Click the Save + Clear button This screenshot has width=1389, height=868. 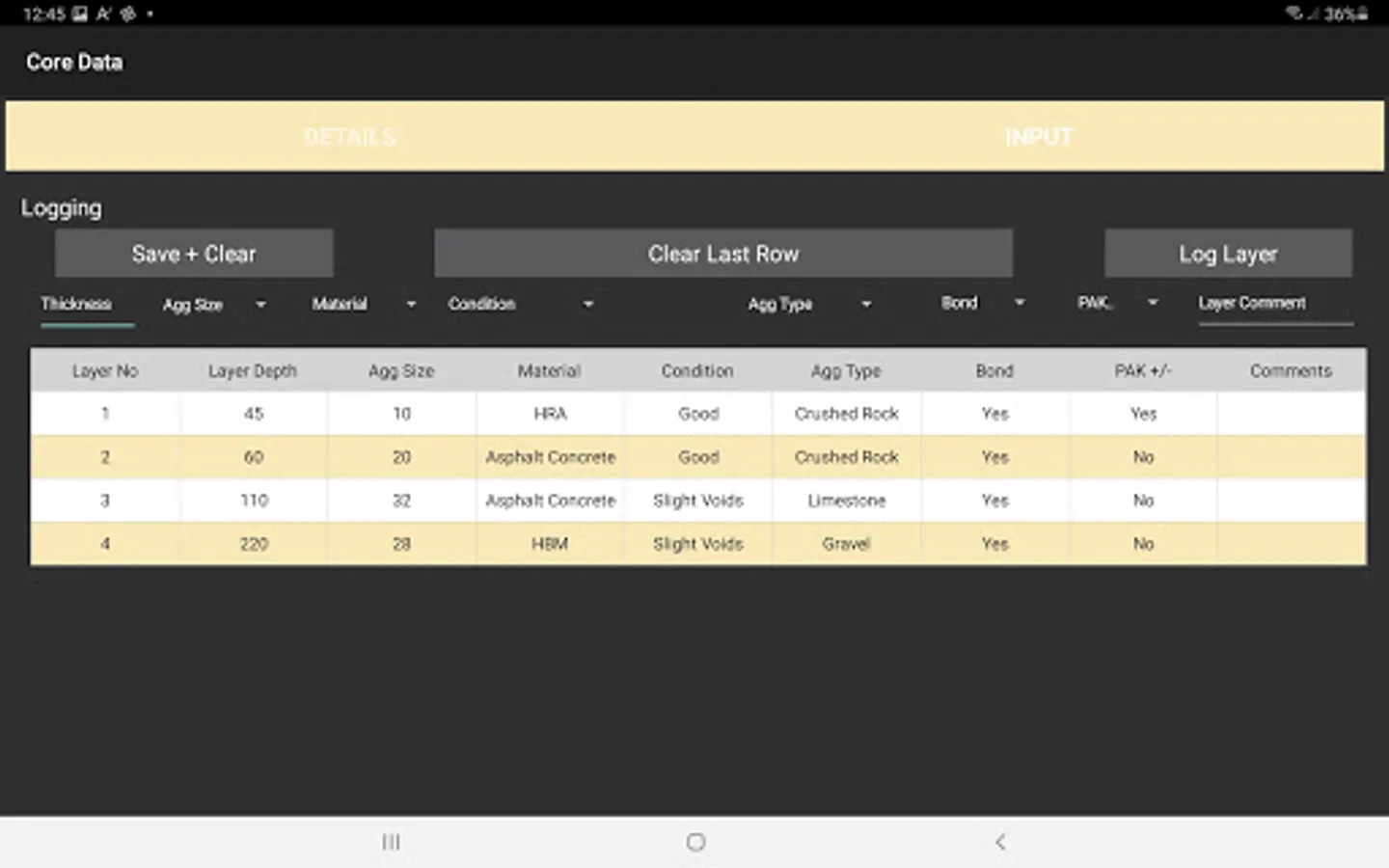tap(194, 254)
